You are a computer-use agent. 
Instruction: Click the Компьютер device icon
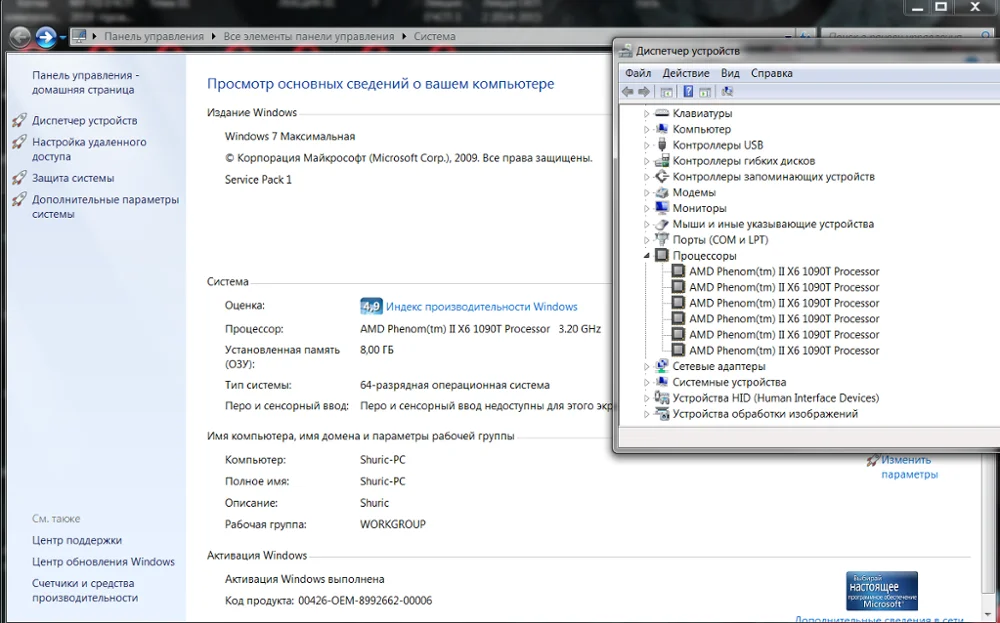(662, 129)
